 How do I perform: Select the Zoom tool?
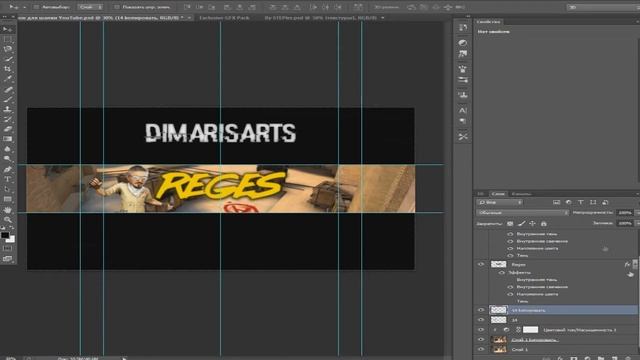8,220
